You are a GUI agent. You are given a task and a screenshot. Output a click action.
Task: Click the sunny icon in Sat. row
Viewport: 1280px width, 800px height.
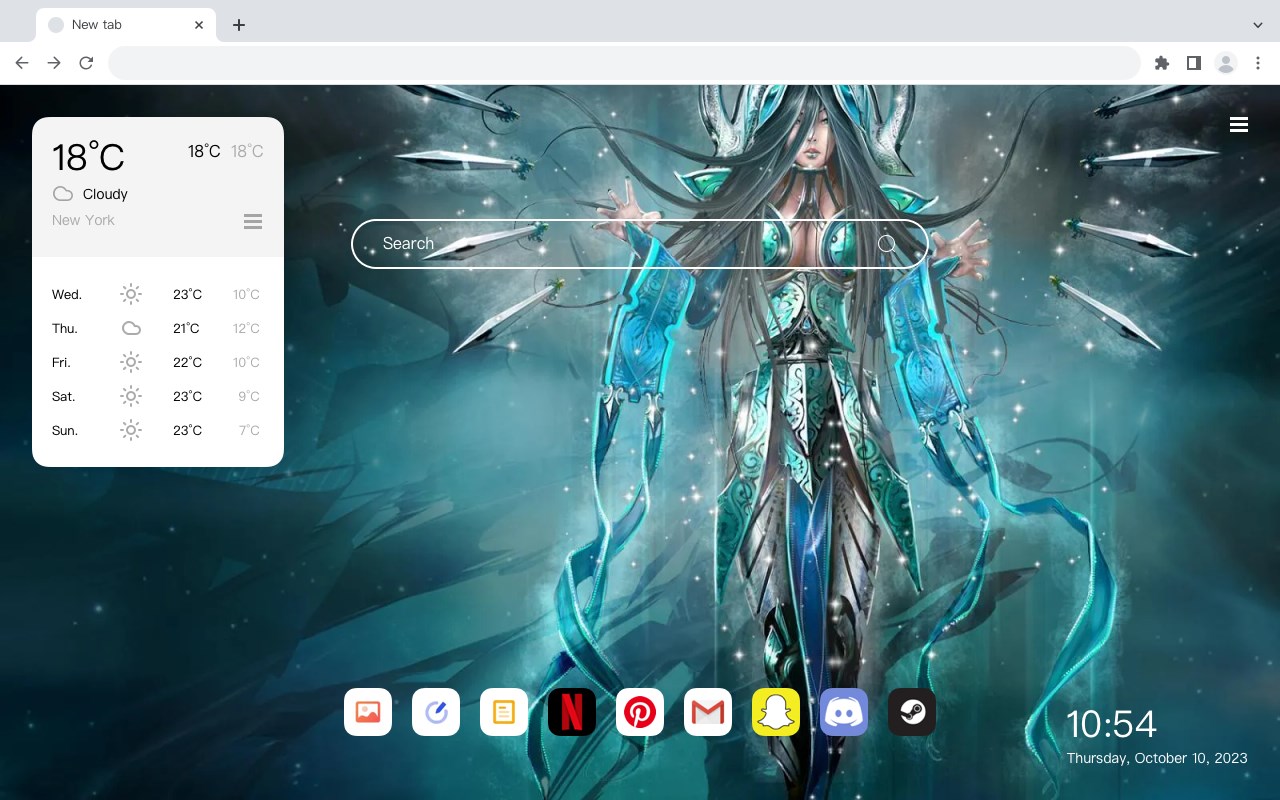(131, 396)
